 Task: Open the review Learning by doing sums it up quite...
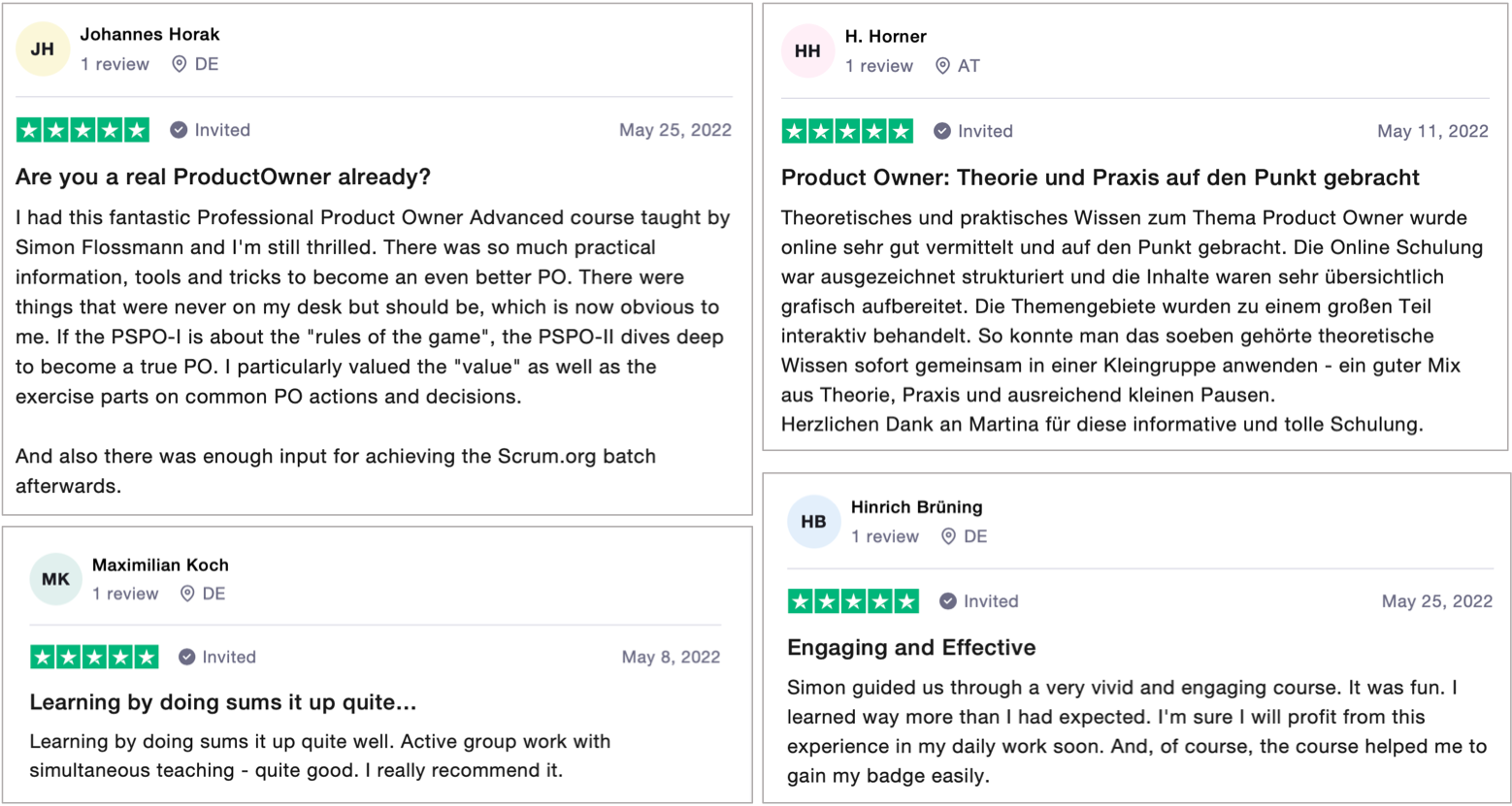coord(222,702)
